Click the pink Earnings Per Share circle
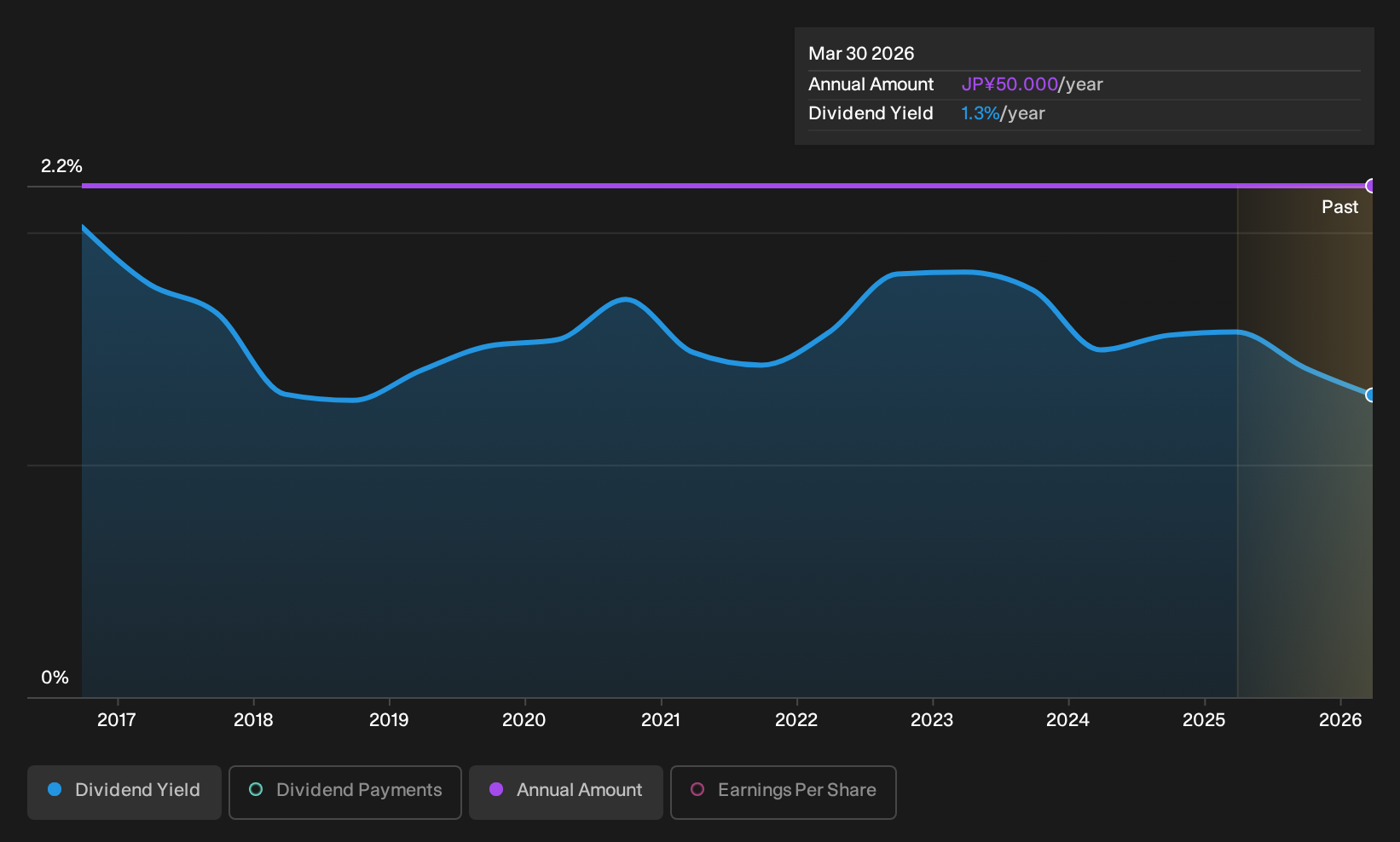 coord(697,789)
